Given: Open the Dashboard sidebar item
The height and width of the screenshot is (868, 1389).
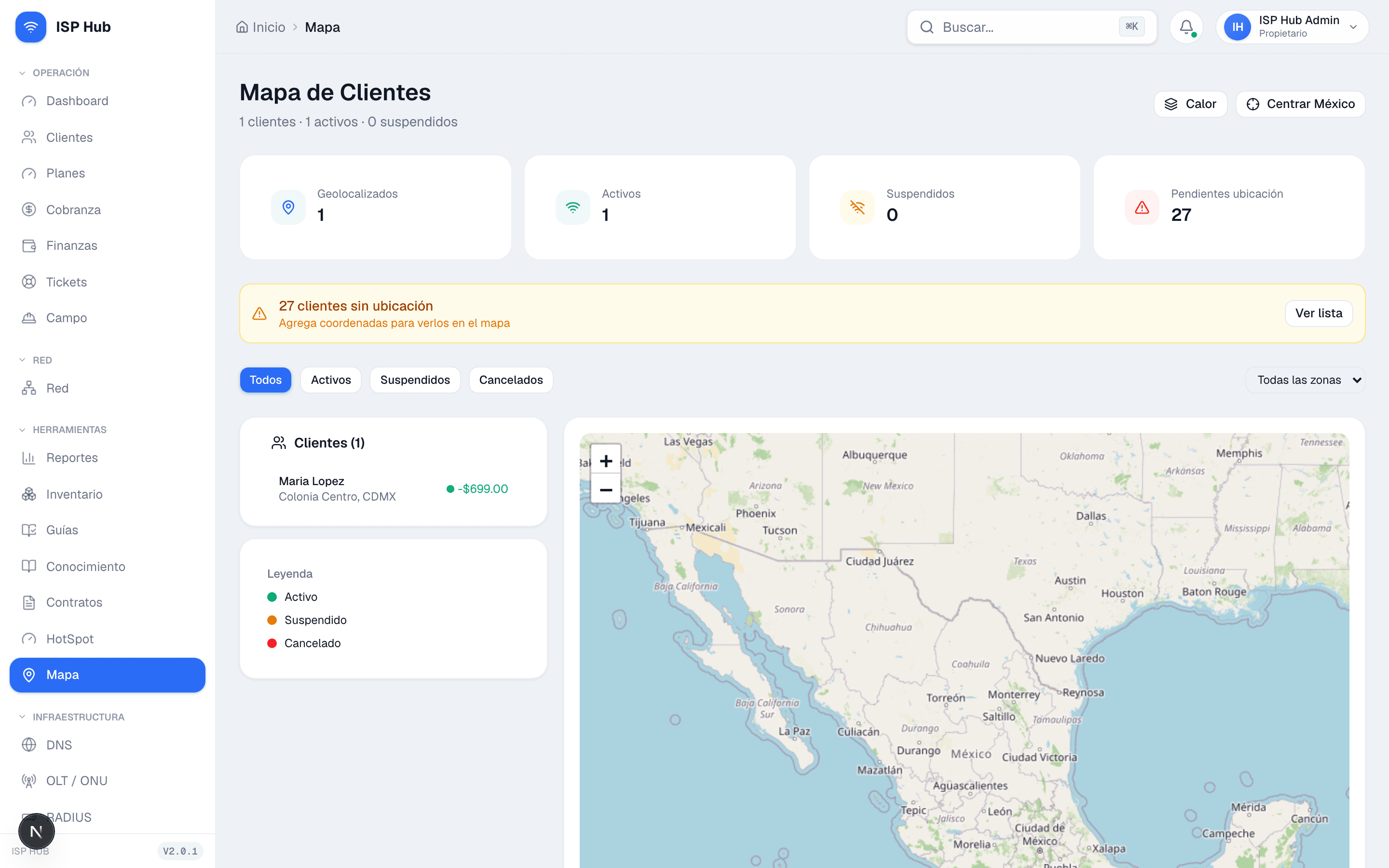Looking at the screenshot, I should 108,101.
